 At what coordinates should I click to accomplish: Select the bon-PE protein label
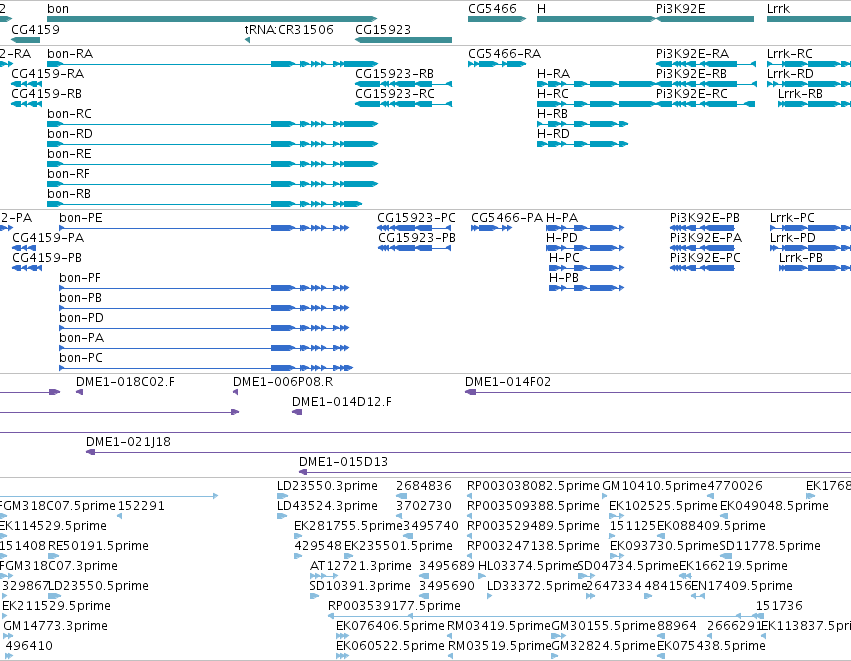click(x=81, y=218)
